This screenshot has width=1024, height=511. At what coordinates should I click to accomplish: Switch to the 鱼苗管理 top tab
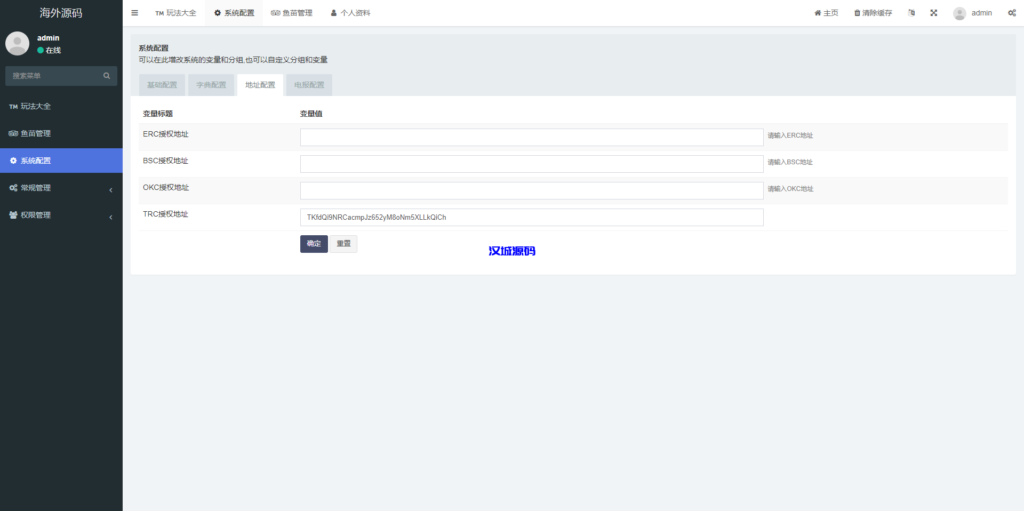[x=291, y=12]
